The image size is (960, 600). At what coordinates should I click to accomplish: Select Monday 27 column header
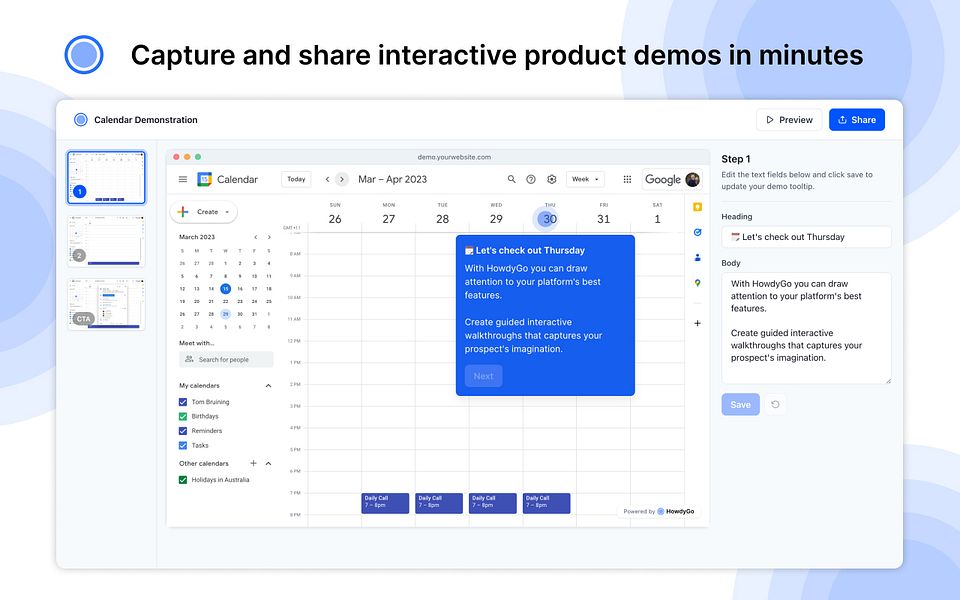coord(389,215)
